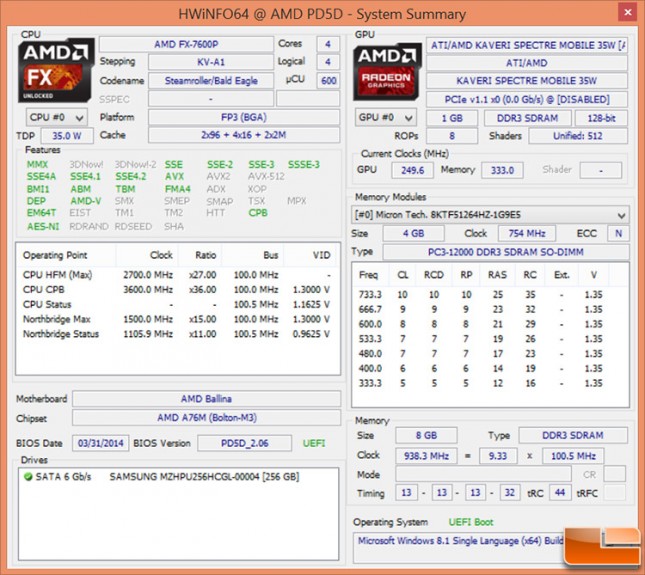The width and height of the screenshot is (645, 575).
Task: Expand the Micron memory module dropdown
Action: 490,215
